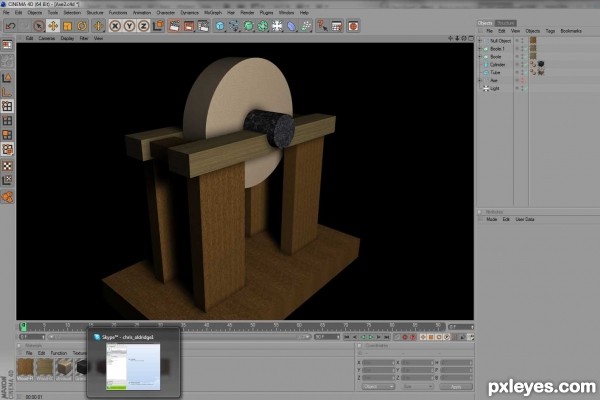600x400 pixels.
Task: Open the viewport Display menu
Action: tap(67, 38)
